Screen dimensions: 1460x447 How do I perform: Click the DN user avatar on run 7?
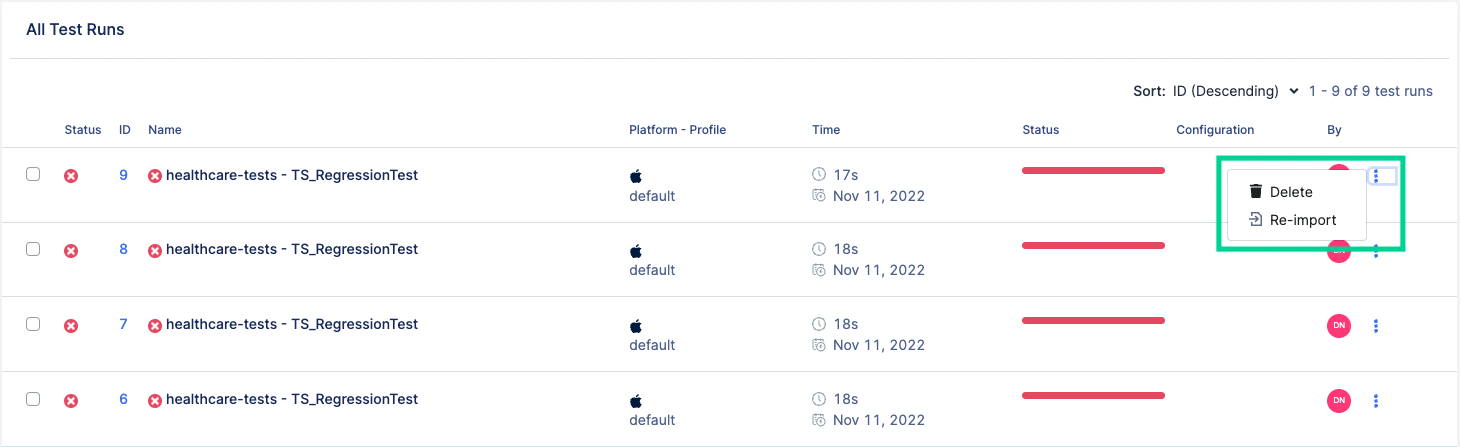pos(1338,325)
